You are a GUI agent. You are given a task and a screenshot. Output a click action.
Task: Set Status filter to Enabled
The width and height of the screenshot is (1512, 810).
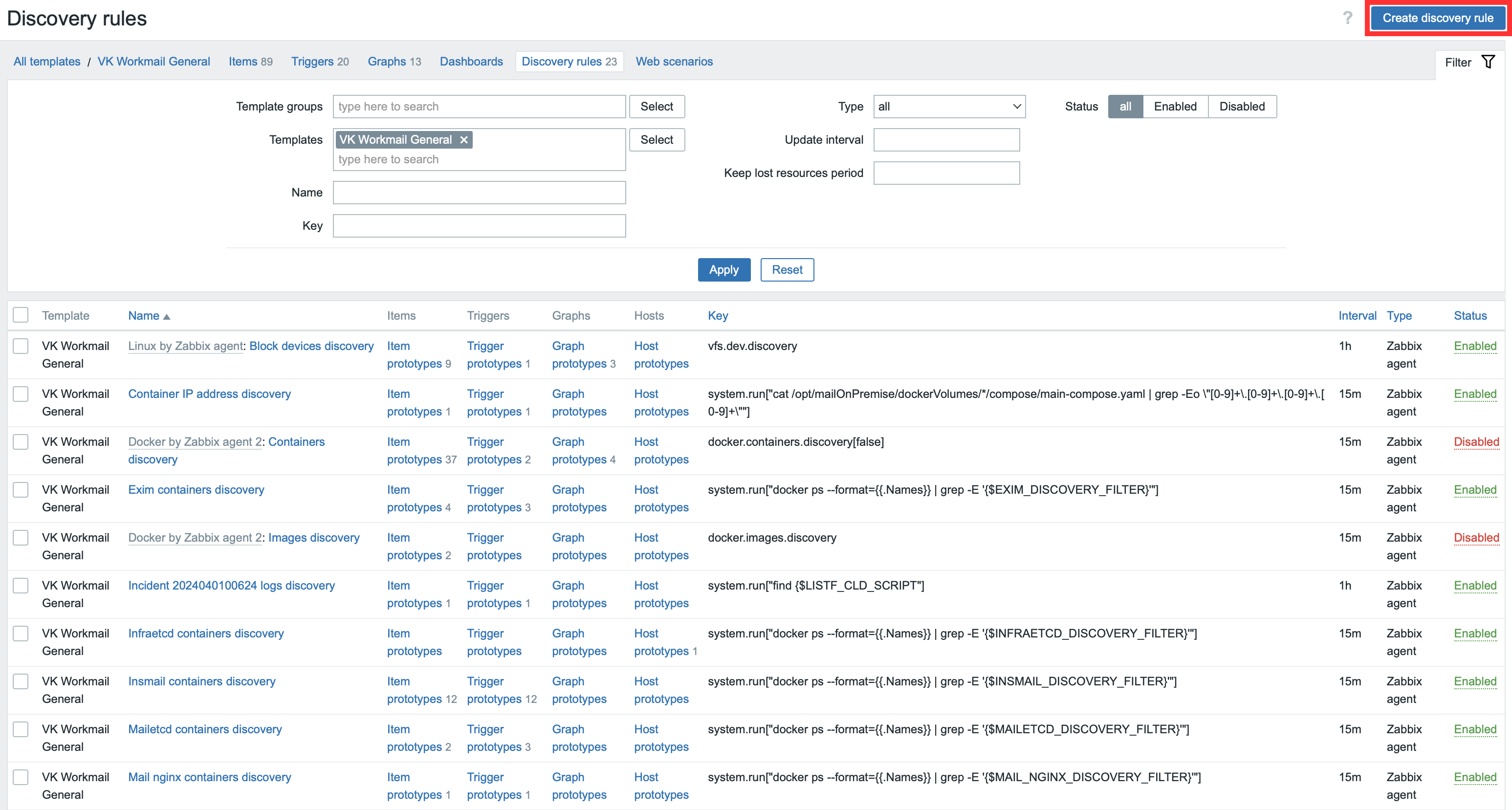[x=1175, y=106]
